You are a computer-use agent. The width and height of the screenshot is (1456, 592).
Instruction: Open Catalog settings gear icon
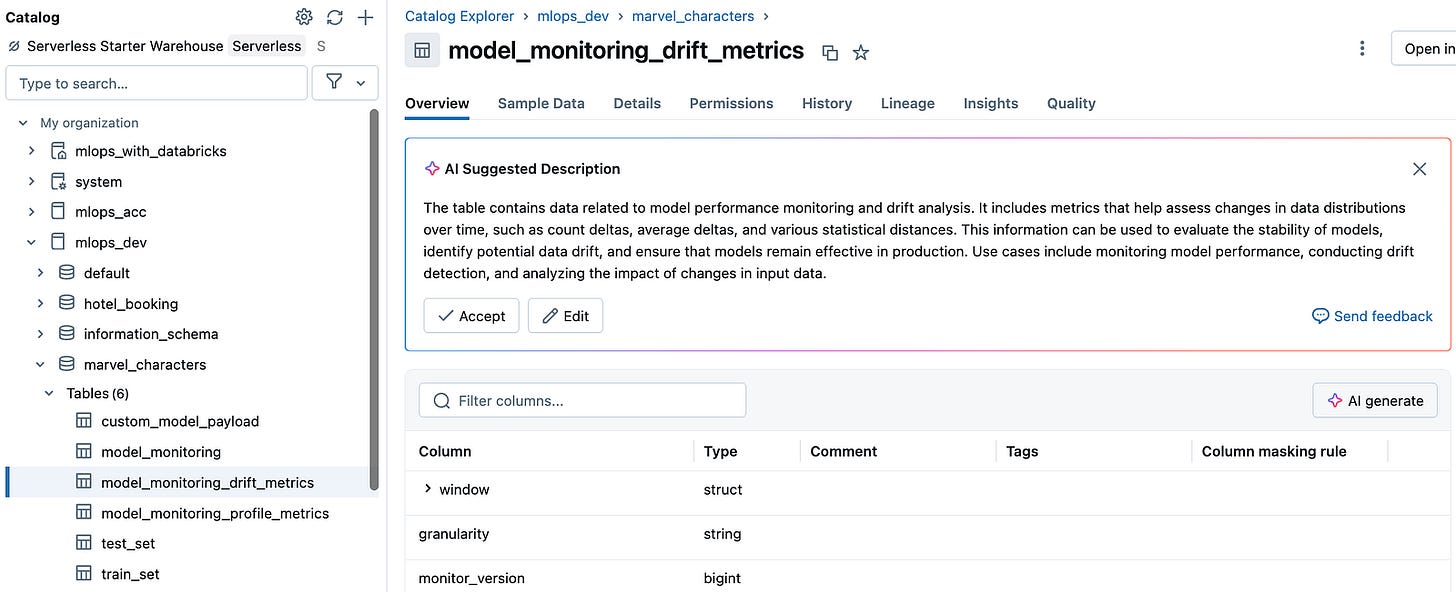[x=304, y=17]
